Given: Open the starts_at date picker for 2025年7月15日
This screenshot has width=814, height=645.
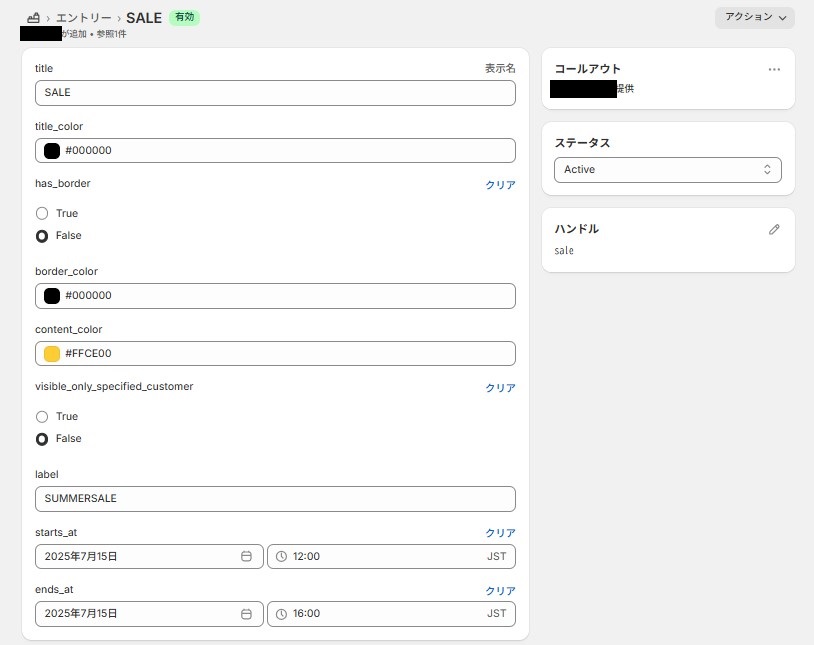Looking at the screenshot, I should pyautogui.click(x=140, y=556).
